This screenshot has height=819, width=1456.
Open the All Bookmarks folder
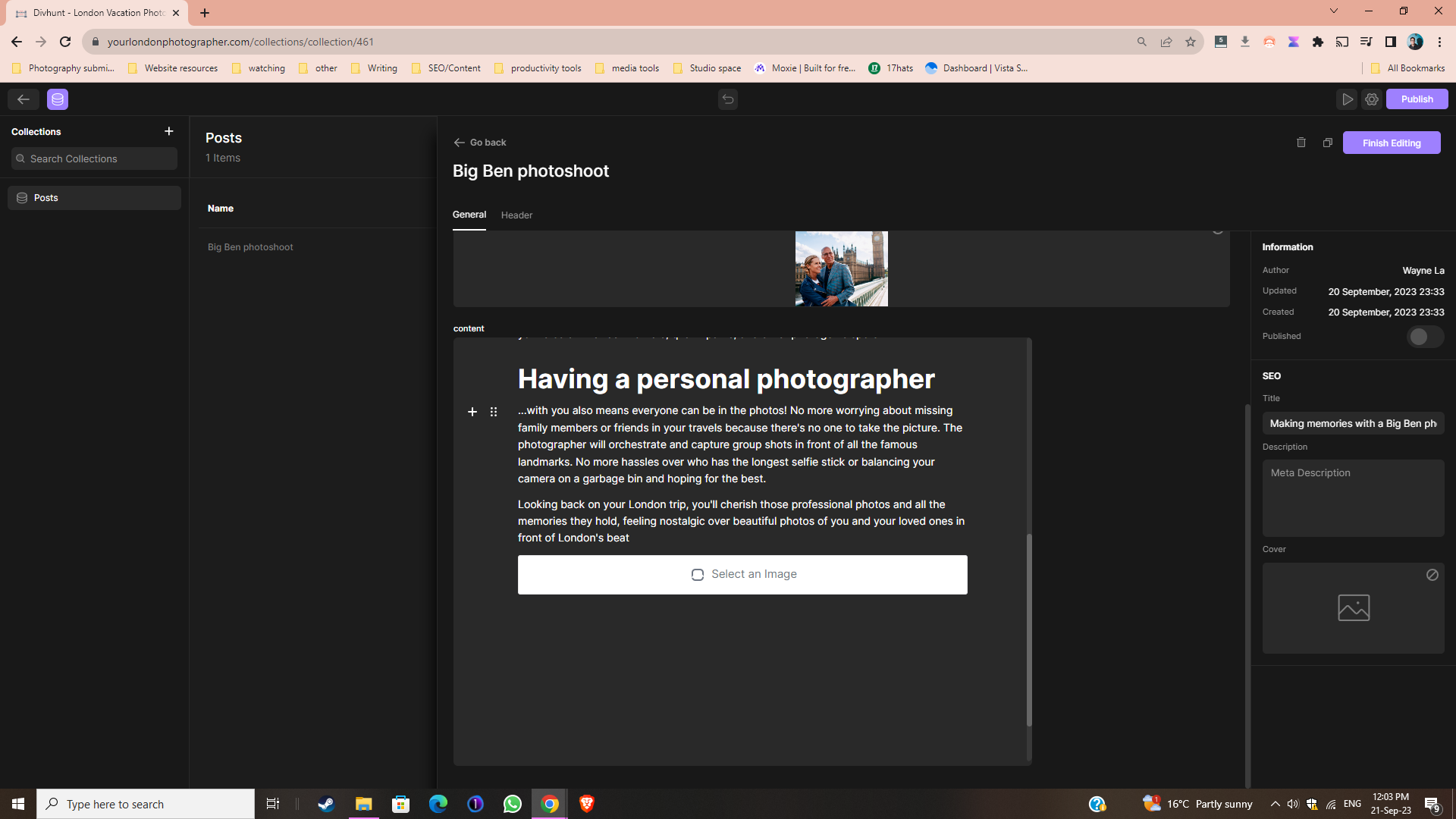point(1408,68)
